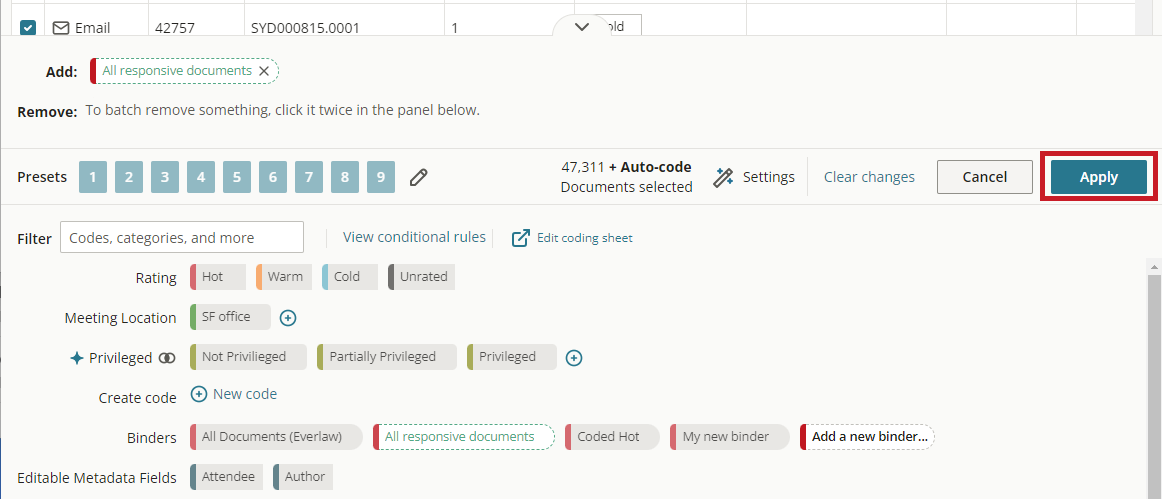Screen dimensions: 1162x499
Task: Click Add a new binder...
Action: tap(867, 437)
